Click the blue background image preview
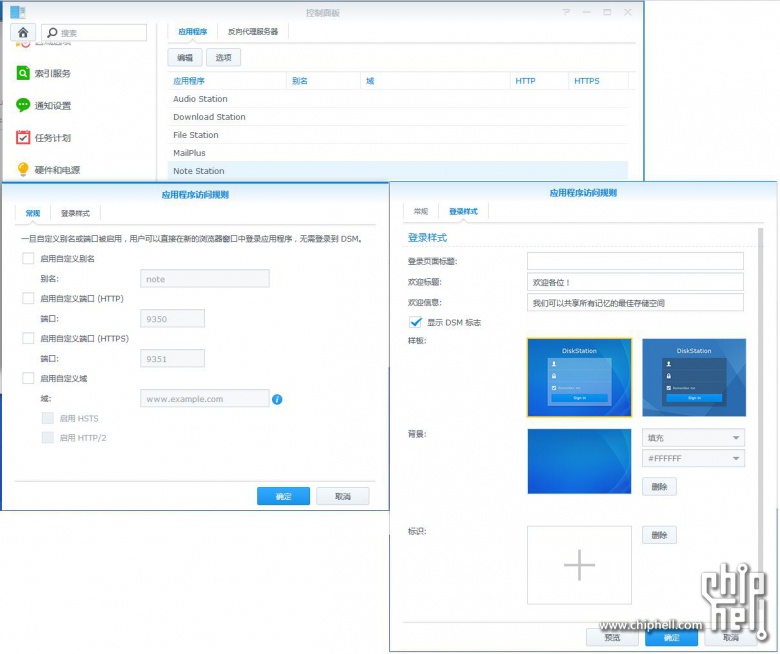780x654 pixels. [579, 461]
